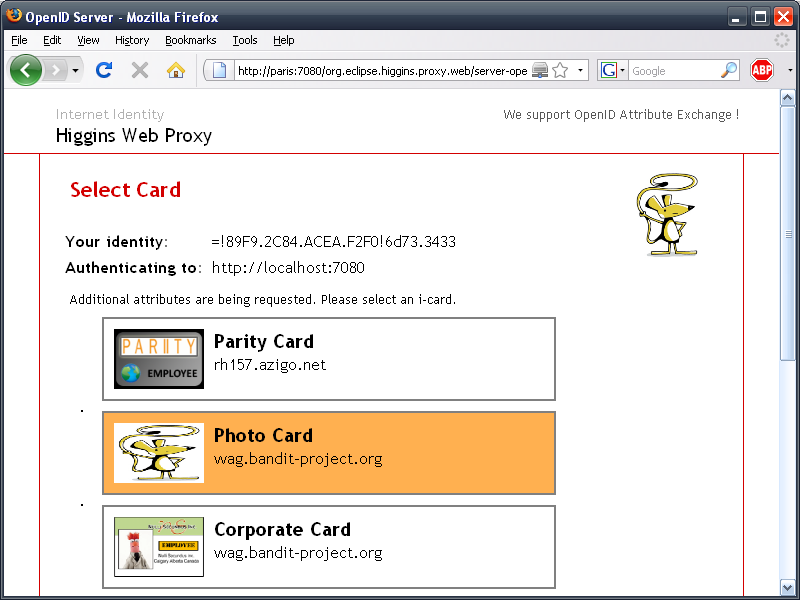Click the Photo Card mouse thumbnail
The height and width of the screenshot is (600, 800).
[159, 453]
